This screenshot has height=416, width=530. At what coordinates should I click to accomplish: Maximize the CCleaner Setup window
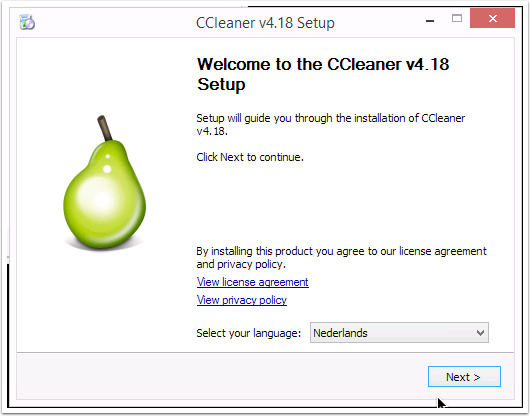457,19
